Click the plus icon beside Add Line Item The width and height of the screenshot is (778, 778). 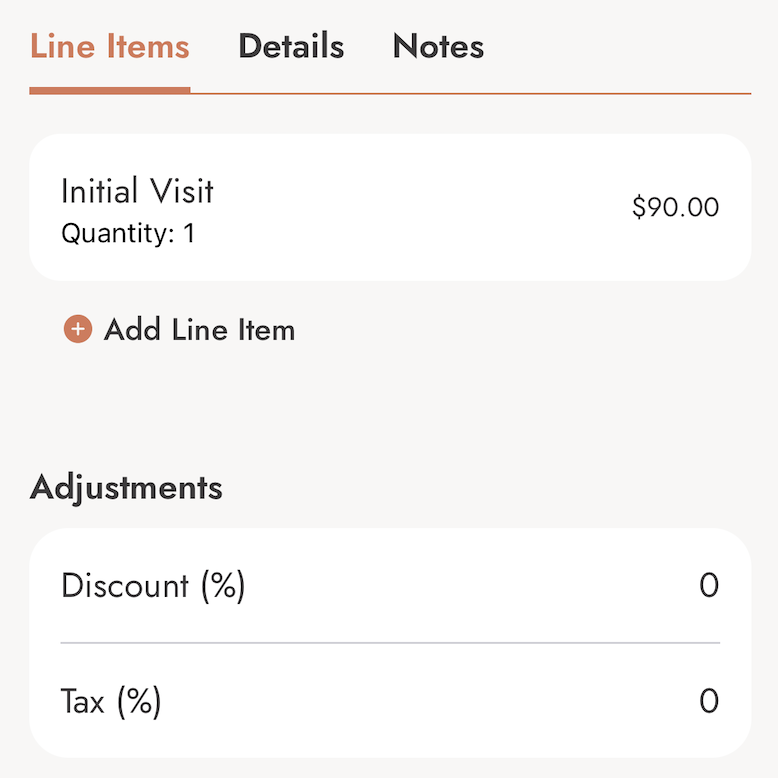tap(78, 329)
